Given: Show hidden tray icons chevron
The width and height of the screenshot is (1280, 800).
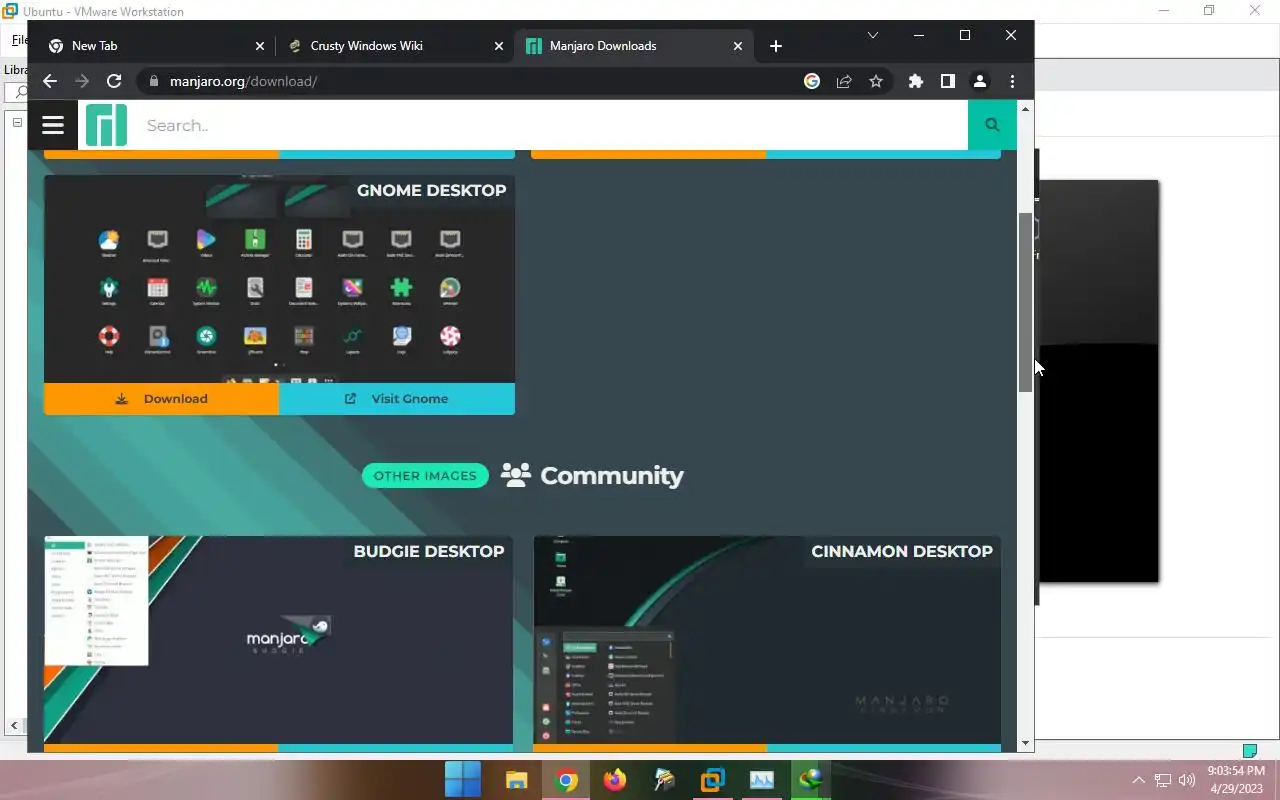Looking at the screenshot, I should click(1138, 780).
